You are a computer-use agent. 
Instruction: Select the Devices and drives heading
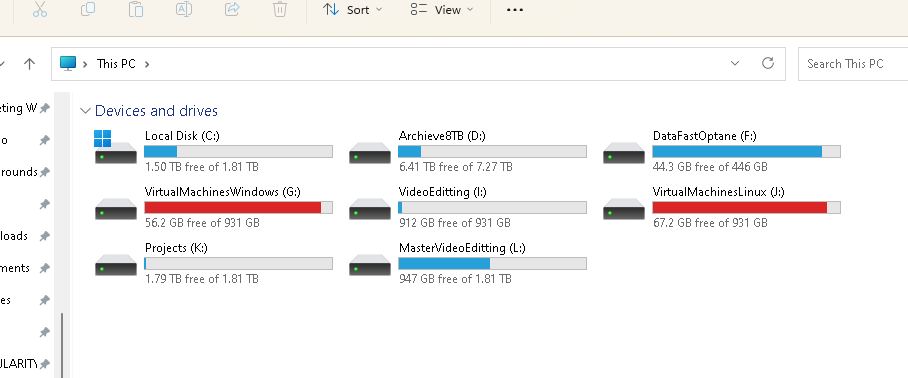click(x=156, y=111)
